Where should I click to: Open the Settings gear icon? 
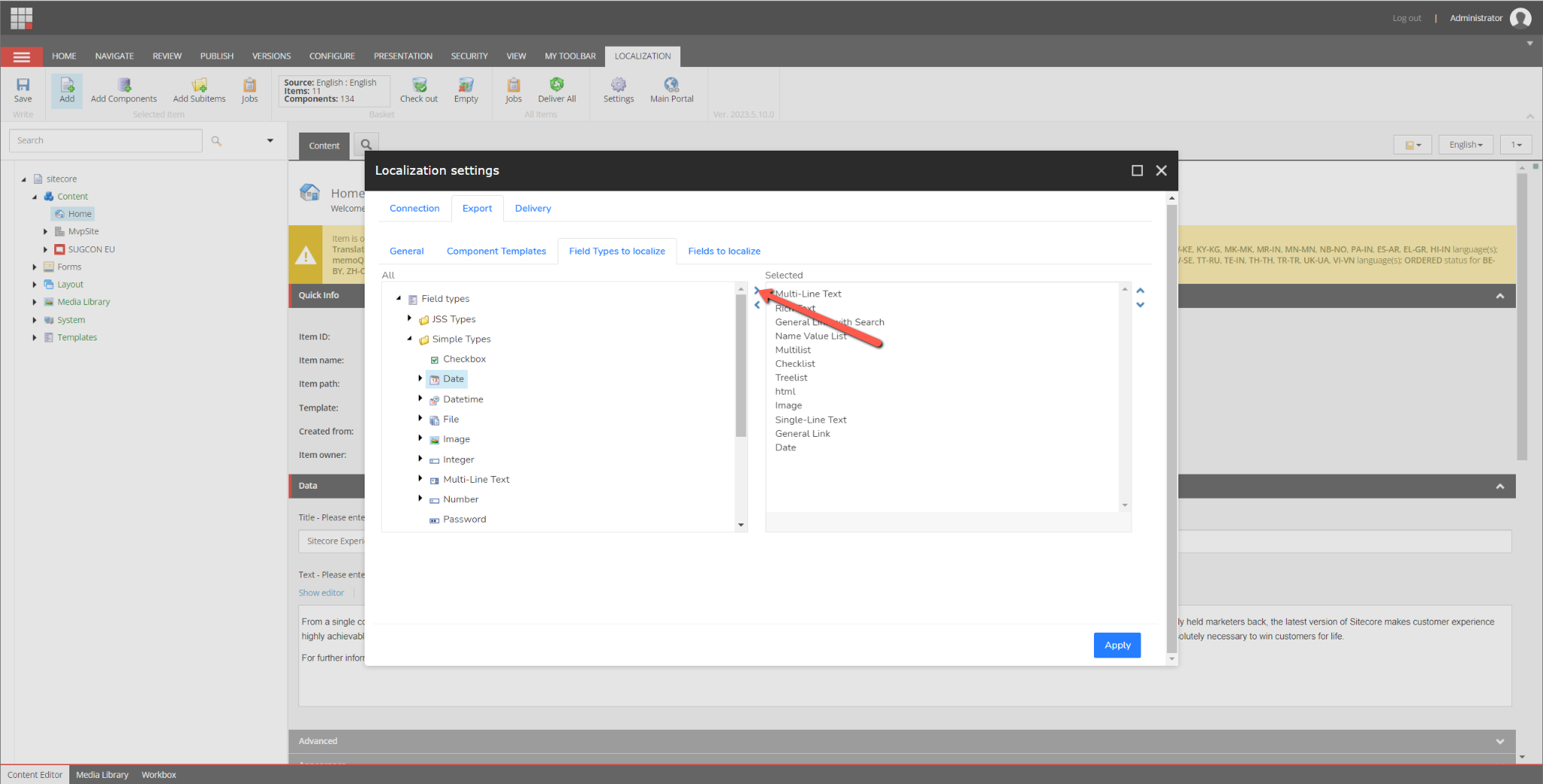pos(619,90)
